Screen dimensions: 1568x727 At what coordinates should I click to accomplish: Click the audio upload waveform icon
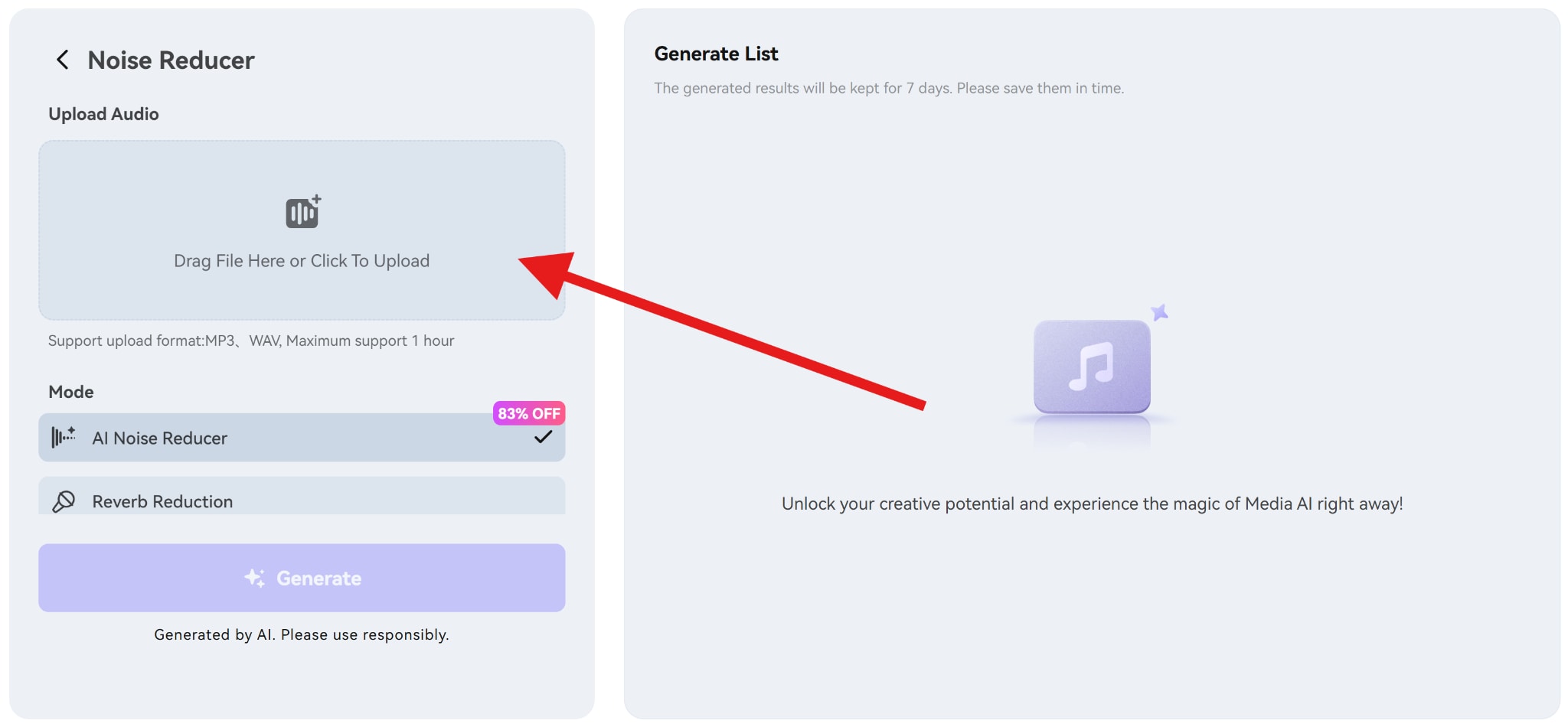pyautogui.click(x=302, y=212)
